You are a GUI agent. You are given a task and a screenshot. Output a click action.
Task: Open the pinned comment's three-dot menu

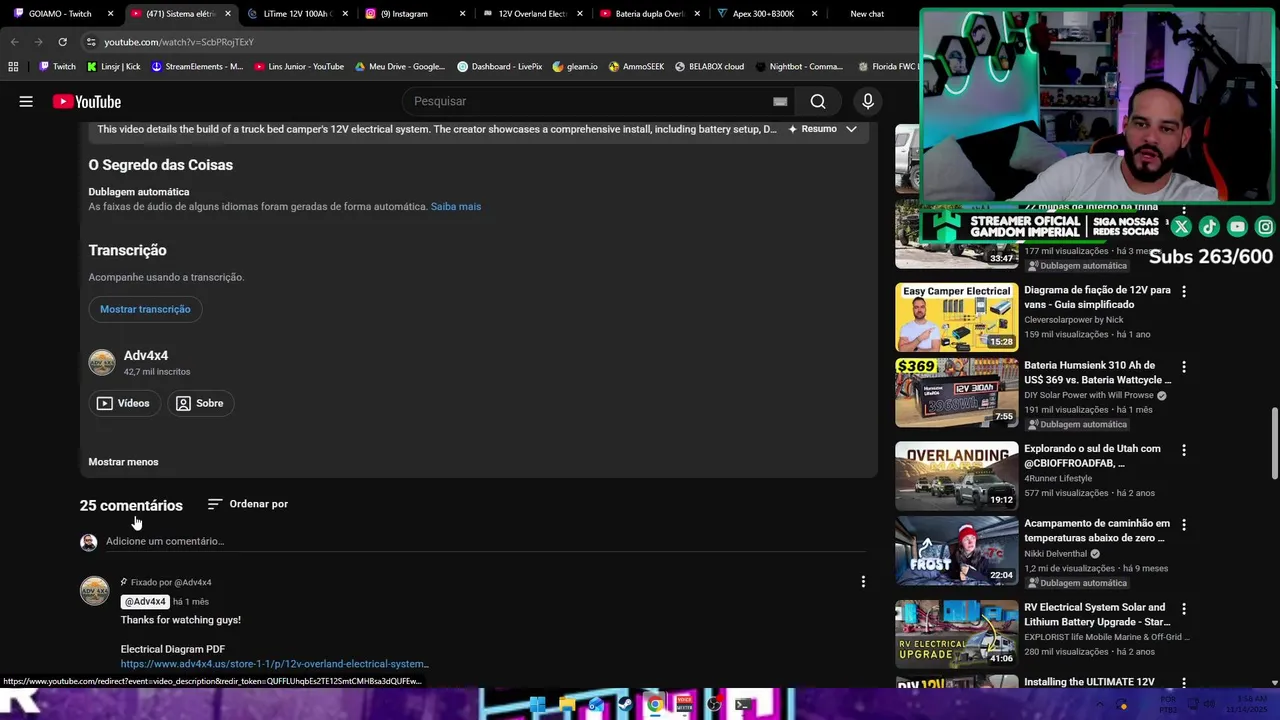[863, 581]
